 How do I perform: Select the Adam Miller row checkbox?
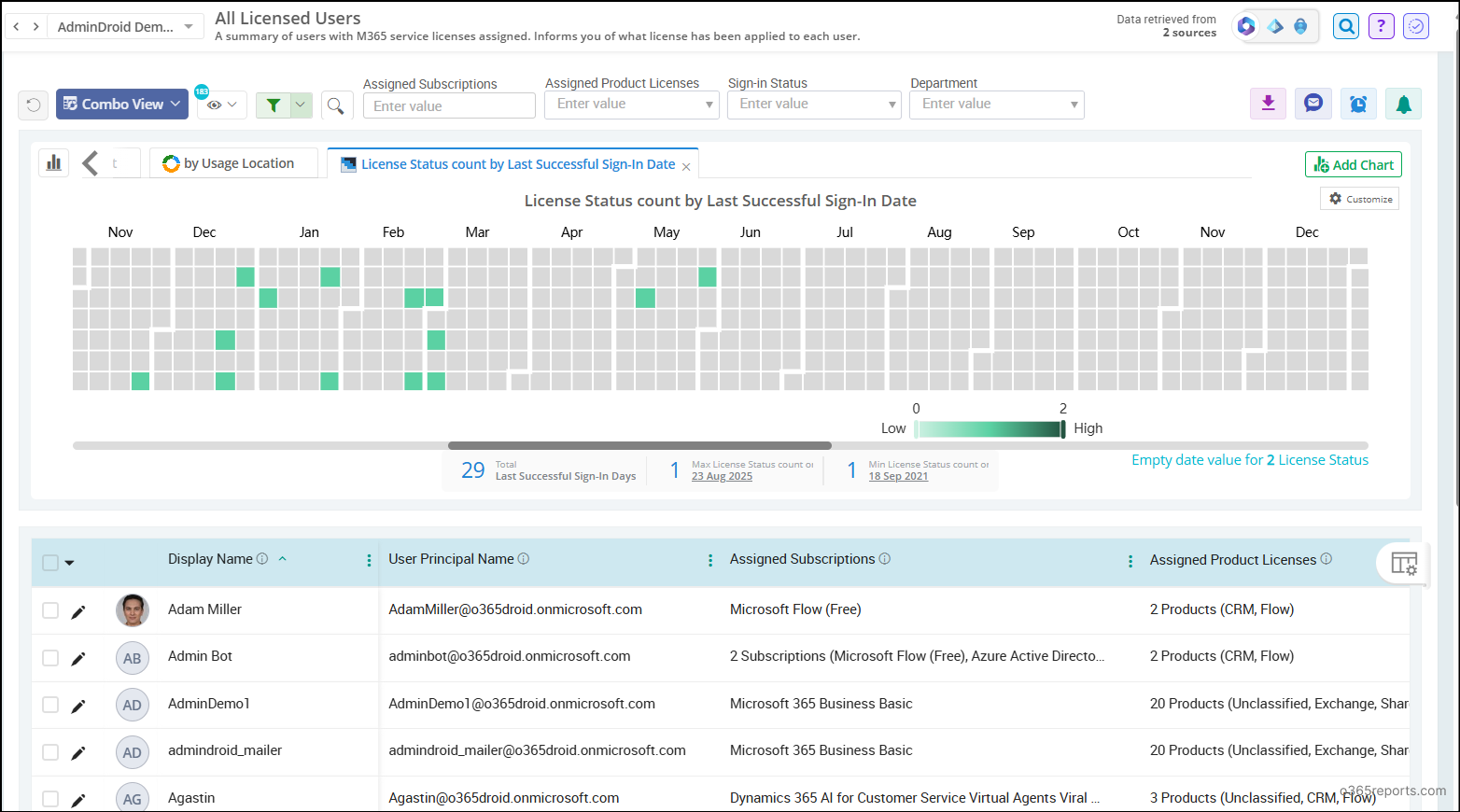[50, 610]
